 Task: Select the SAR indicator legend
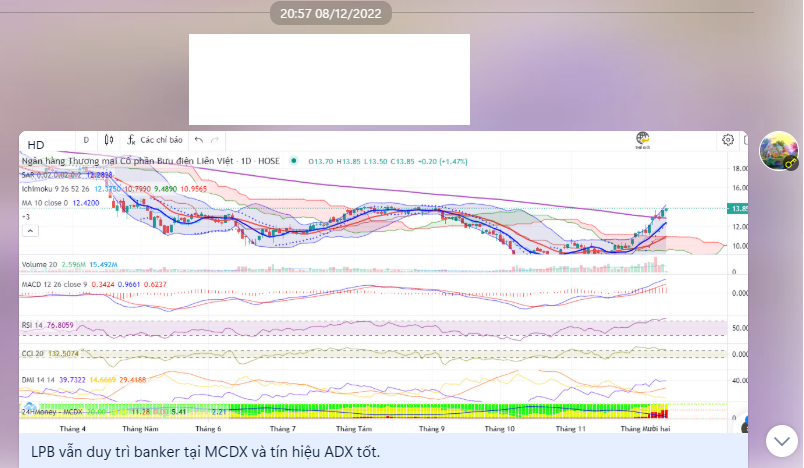(67, 175)
